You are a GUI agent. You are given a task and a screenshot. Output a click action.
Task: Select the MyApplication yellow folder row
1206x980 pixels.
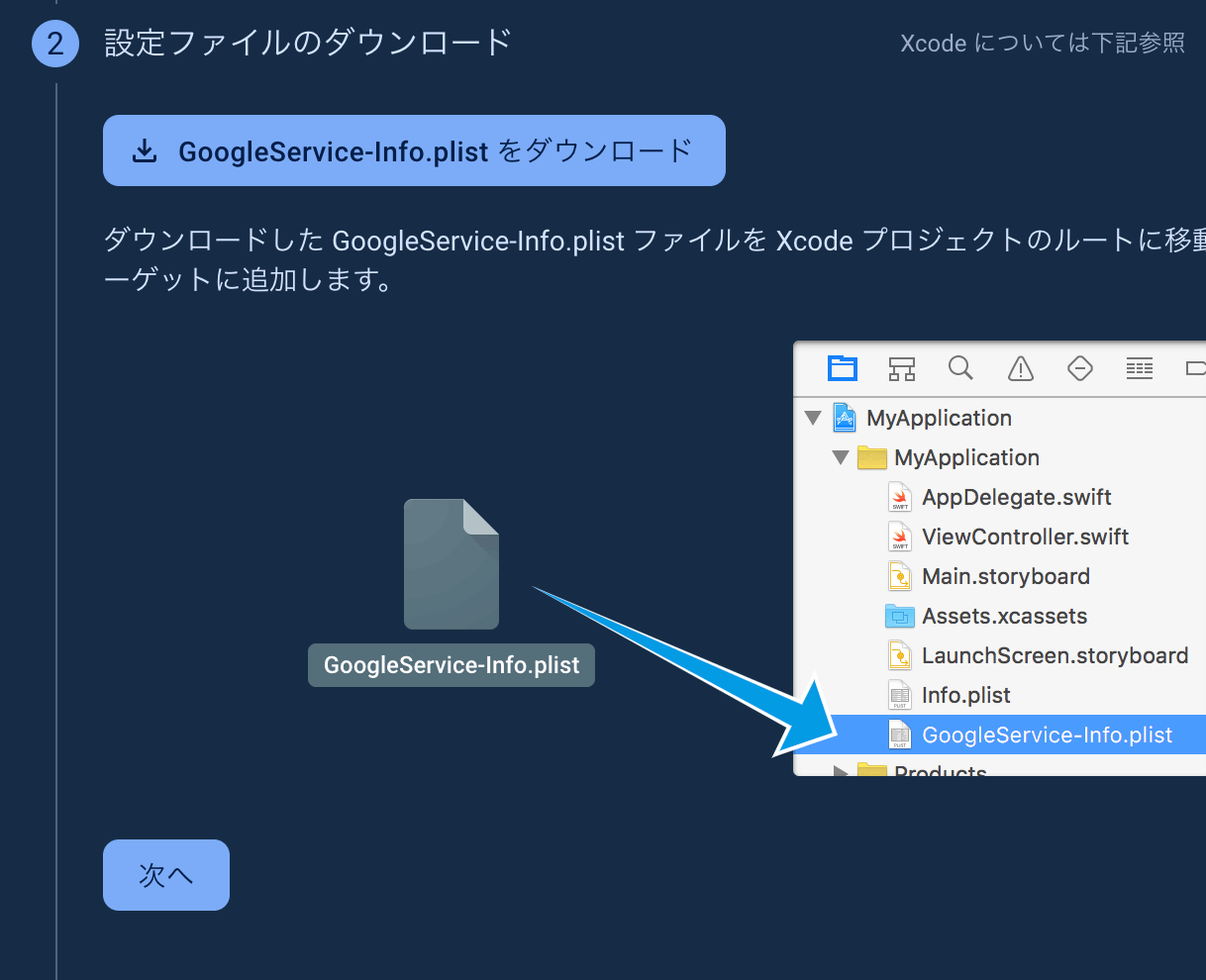[1000, 457]
